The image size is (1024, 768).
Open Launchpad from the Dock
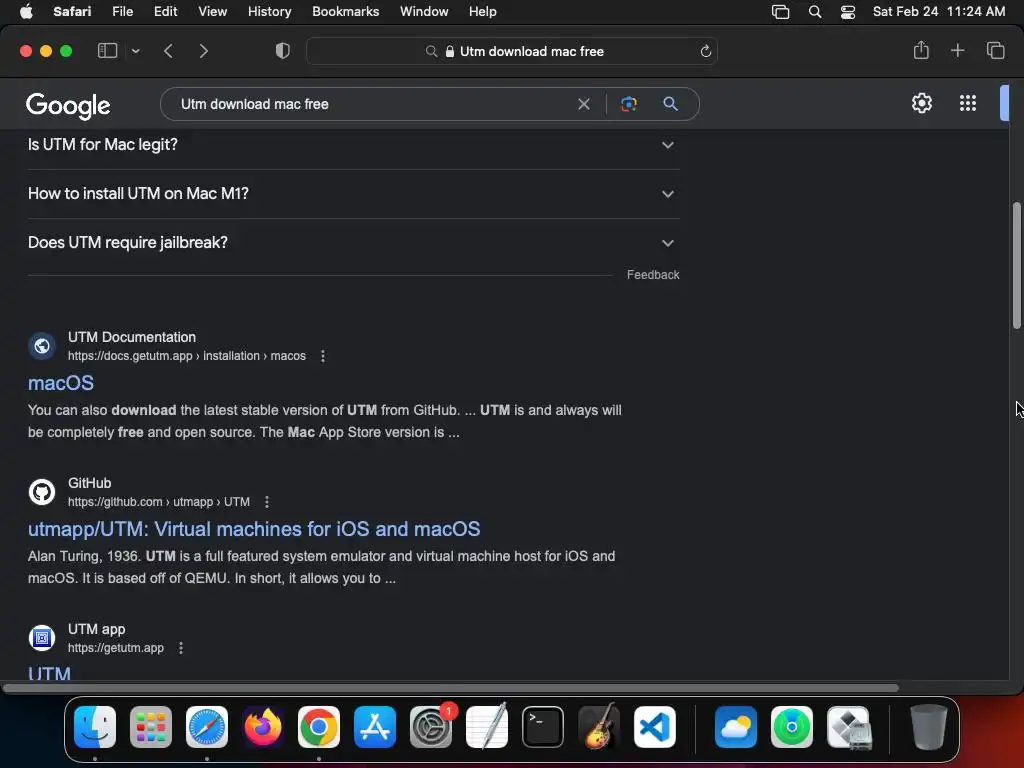(151, 727)
